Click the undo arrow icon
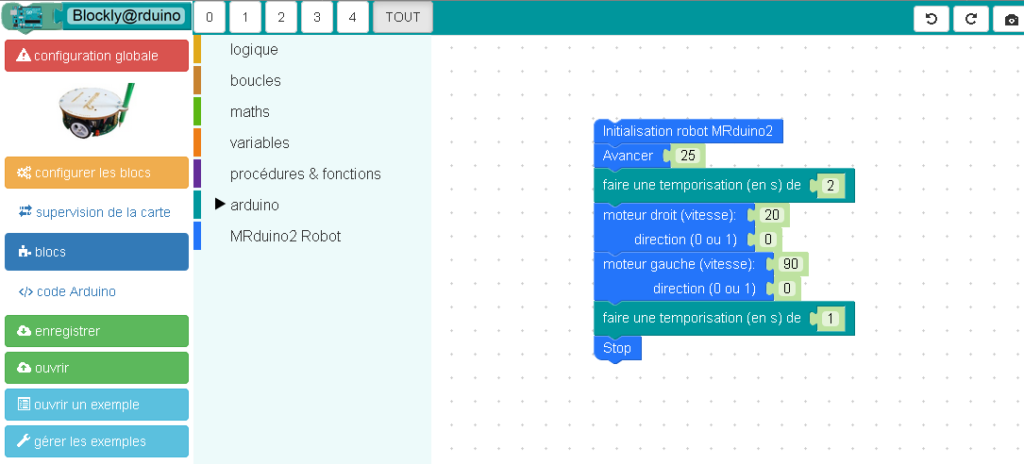This screenshot has width=1024, height=464. (x=932, y=19)
